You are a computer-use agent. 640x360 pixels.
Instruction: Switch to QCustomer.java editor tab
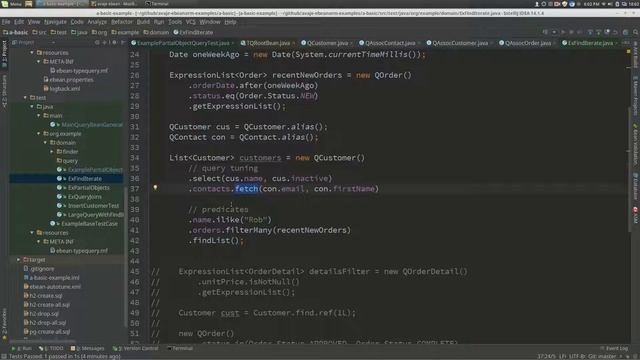coord(327,43)
